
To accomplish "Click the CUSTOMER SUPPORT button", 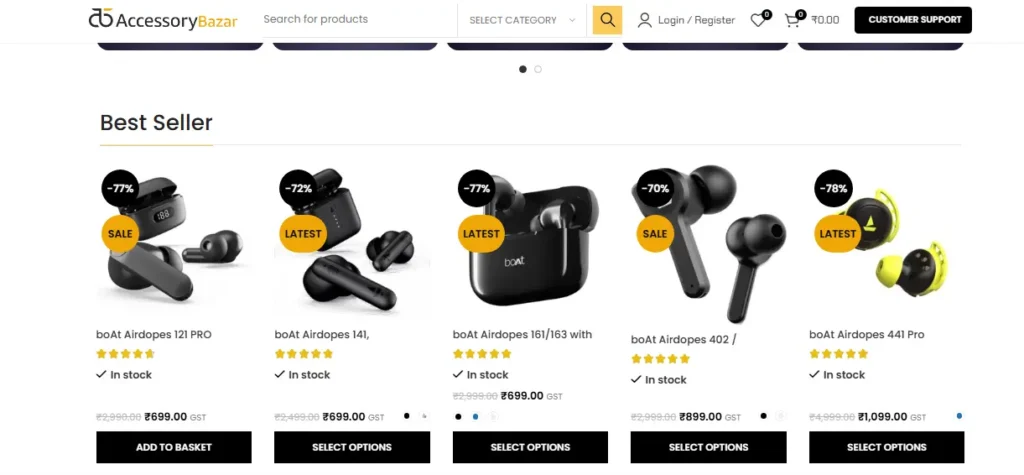I will pyautogui.click(x=913, y=20).
